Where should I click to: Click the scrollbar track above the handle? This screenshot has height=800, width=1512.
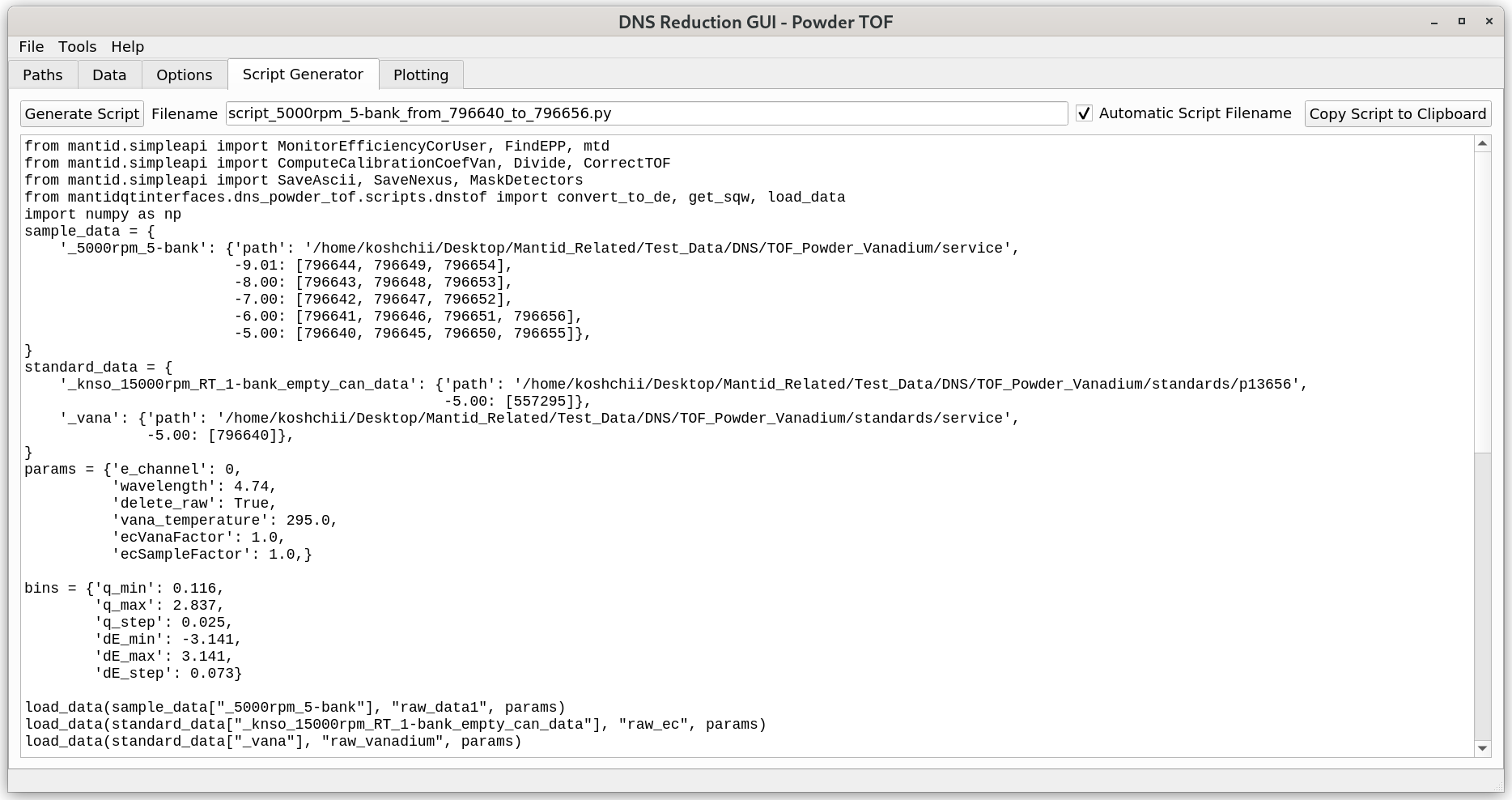1482,300
